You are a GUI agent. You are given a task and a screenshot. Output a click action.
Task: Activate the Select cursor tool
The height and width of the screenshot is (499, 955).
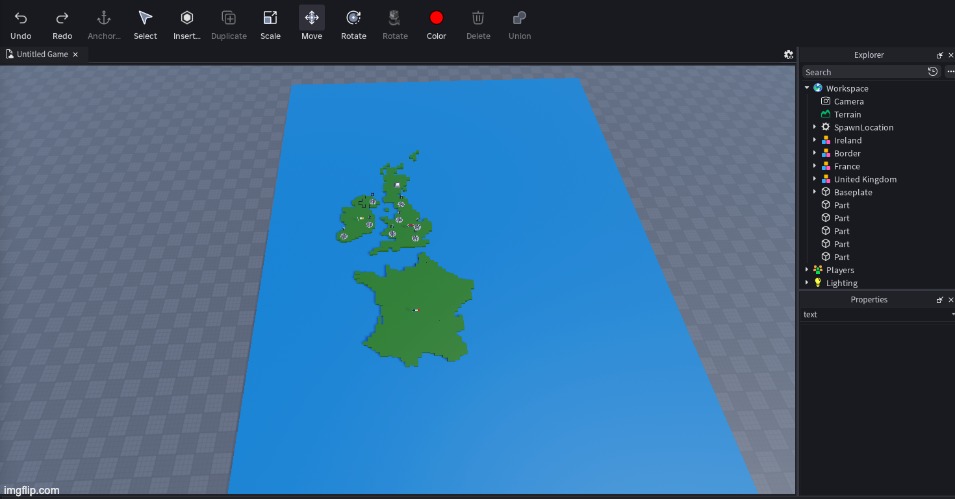coord(145,18)
